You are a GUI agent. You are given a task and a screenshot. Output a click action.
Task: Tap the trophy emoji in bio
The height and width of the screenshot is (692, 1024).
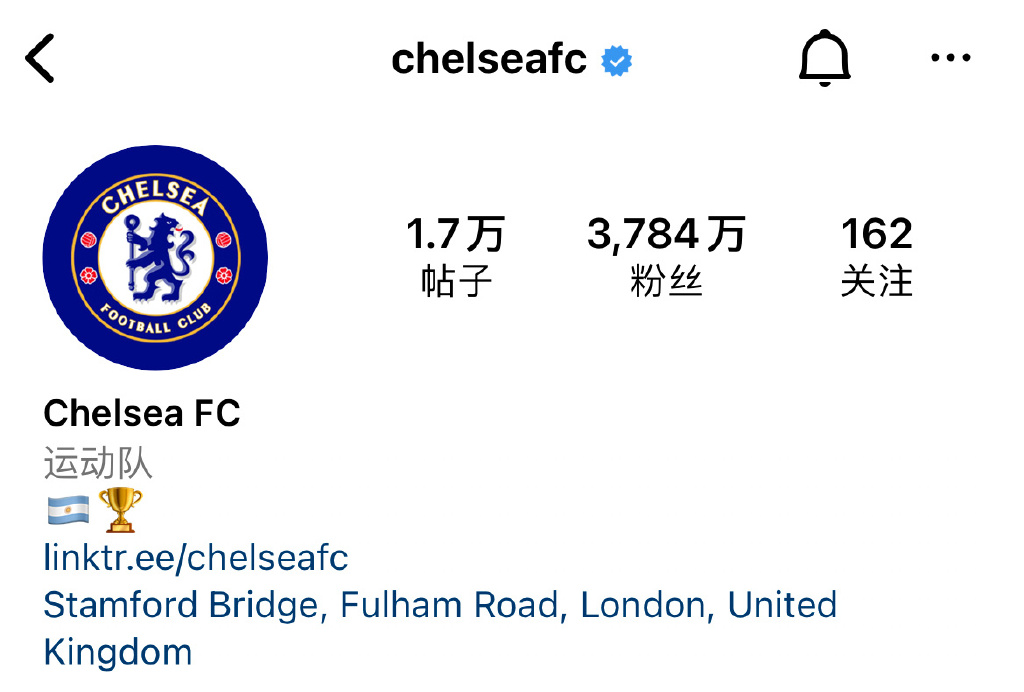[121, 510]
